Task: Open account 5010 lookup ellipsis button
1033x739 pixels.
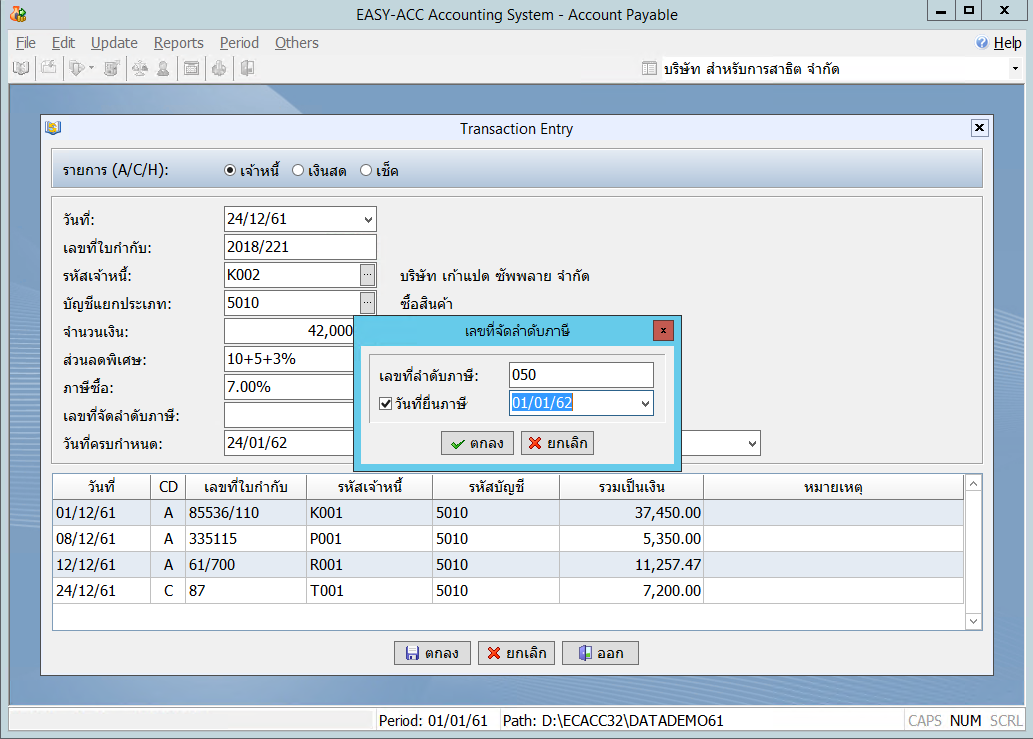Action: pyautogui.click(x=368, y=303)
